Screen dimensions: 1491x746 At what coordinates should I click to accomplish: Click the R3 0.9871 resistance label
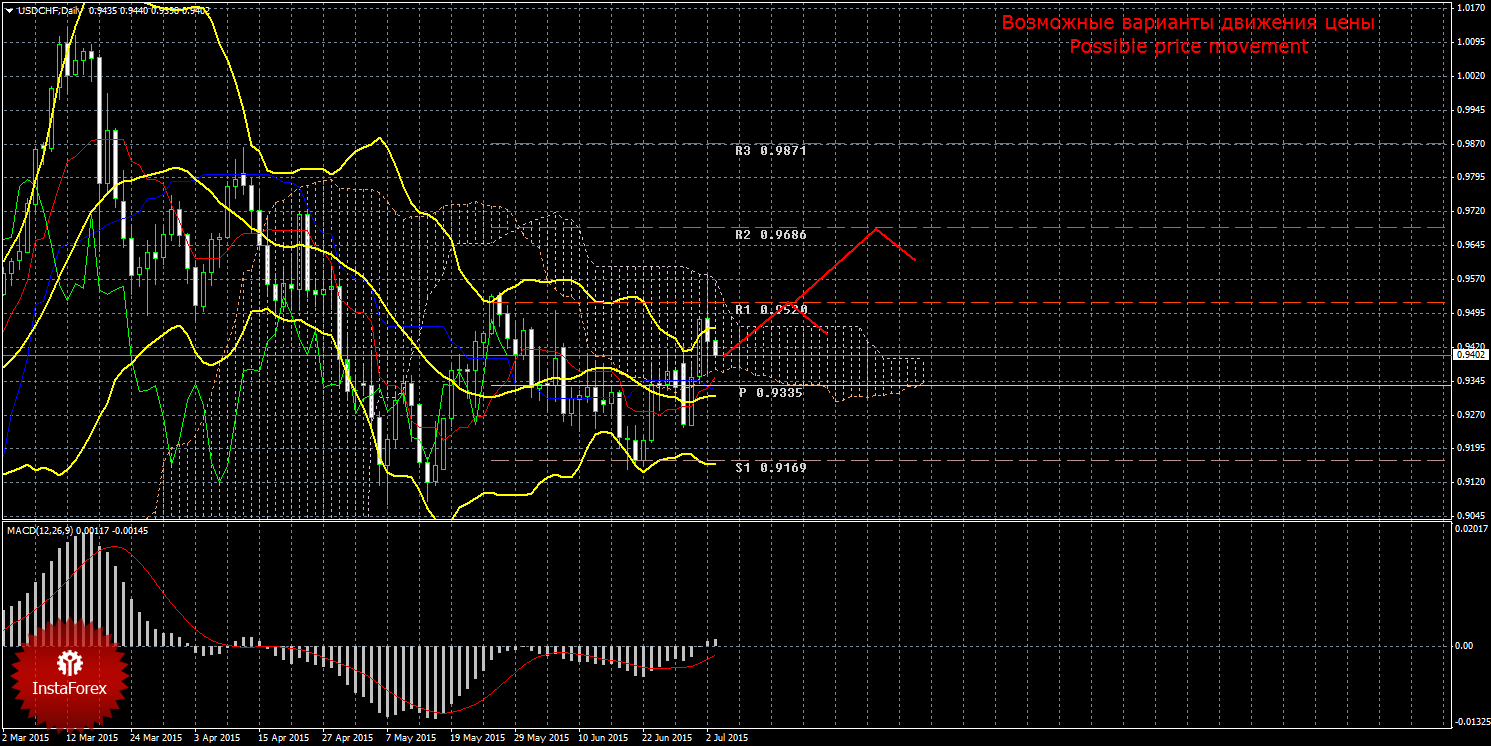click(770, 151)
